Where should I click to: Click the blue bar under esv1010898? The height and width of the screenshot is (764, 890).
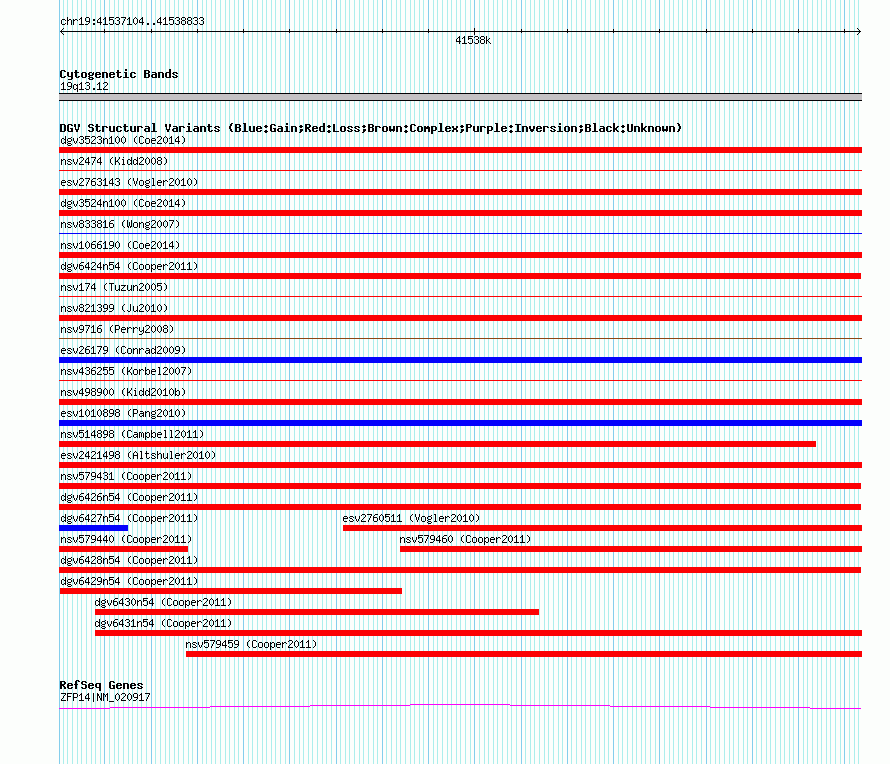click(x=460, y=423)
